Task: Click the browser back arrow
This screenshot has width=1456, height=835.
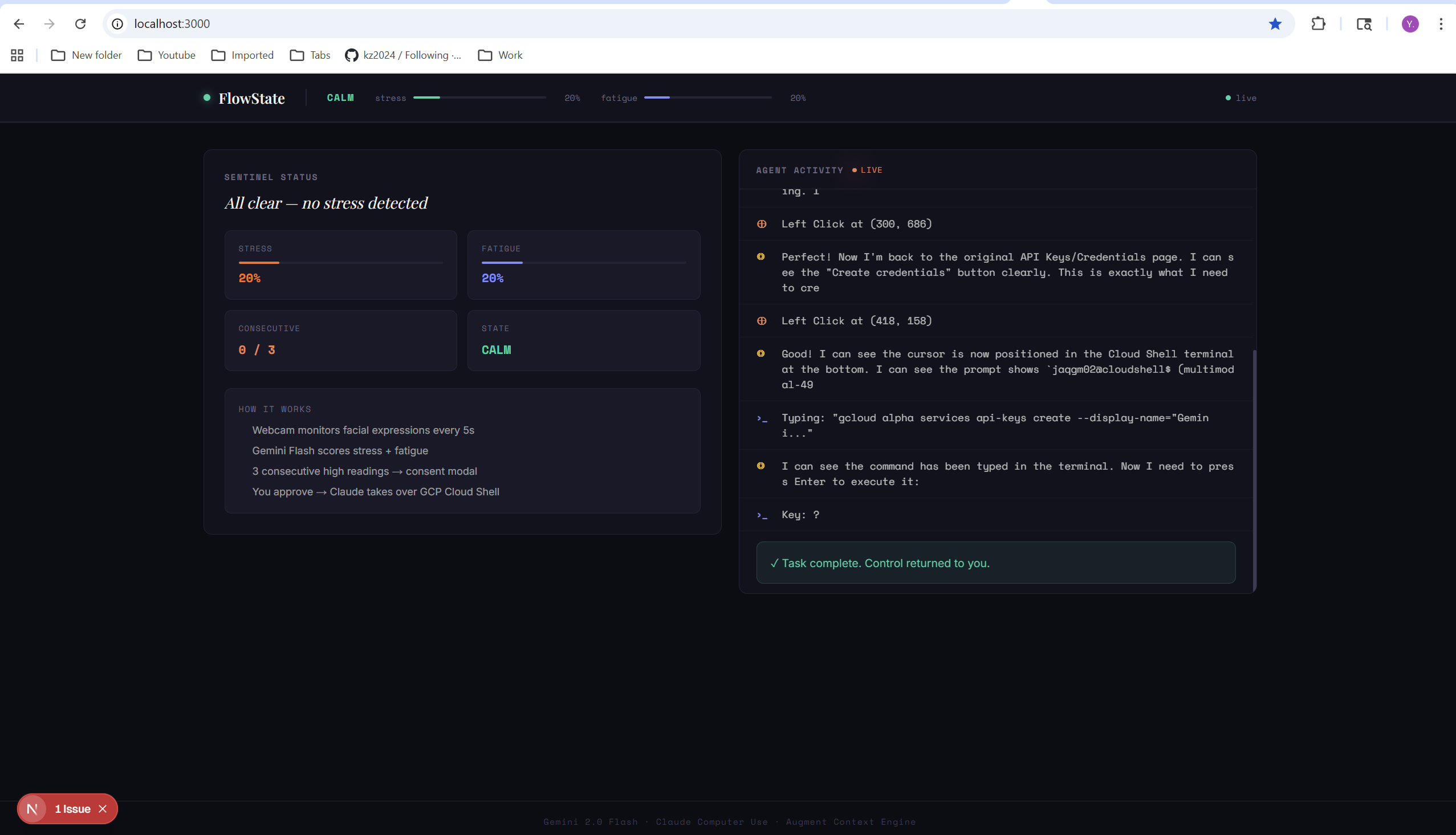Action: (19, 23)
